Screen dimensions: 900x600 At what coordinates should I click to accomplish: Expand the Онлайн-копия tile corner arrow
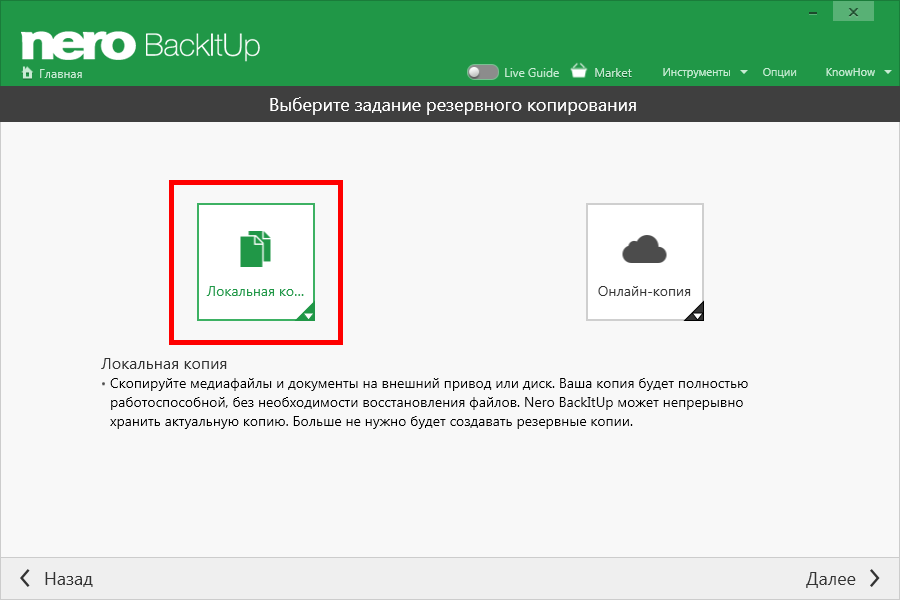[697, 315]
